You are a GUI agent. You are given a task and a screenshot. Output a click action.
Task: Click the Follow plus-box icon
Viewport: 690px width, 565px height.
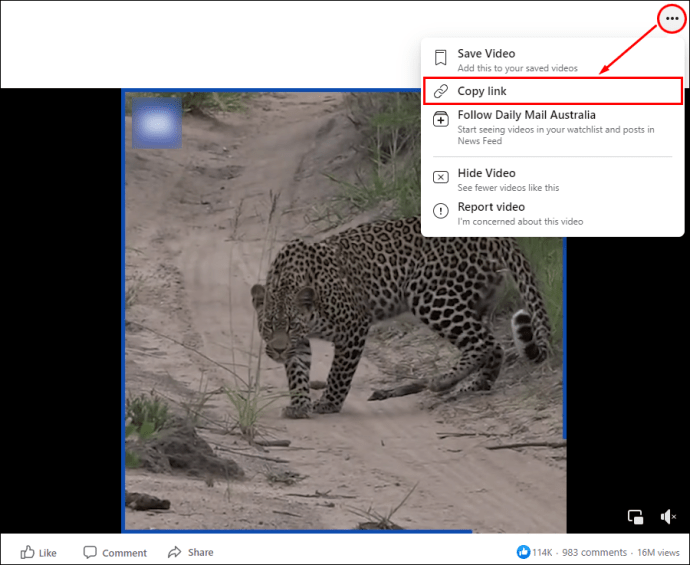[x=440, y=119]
